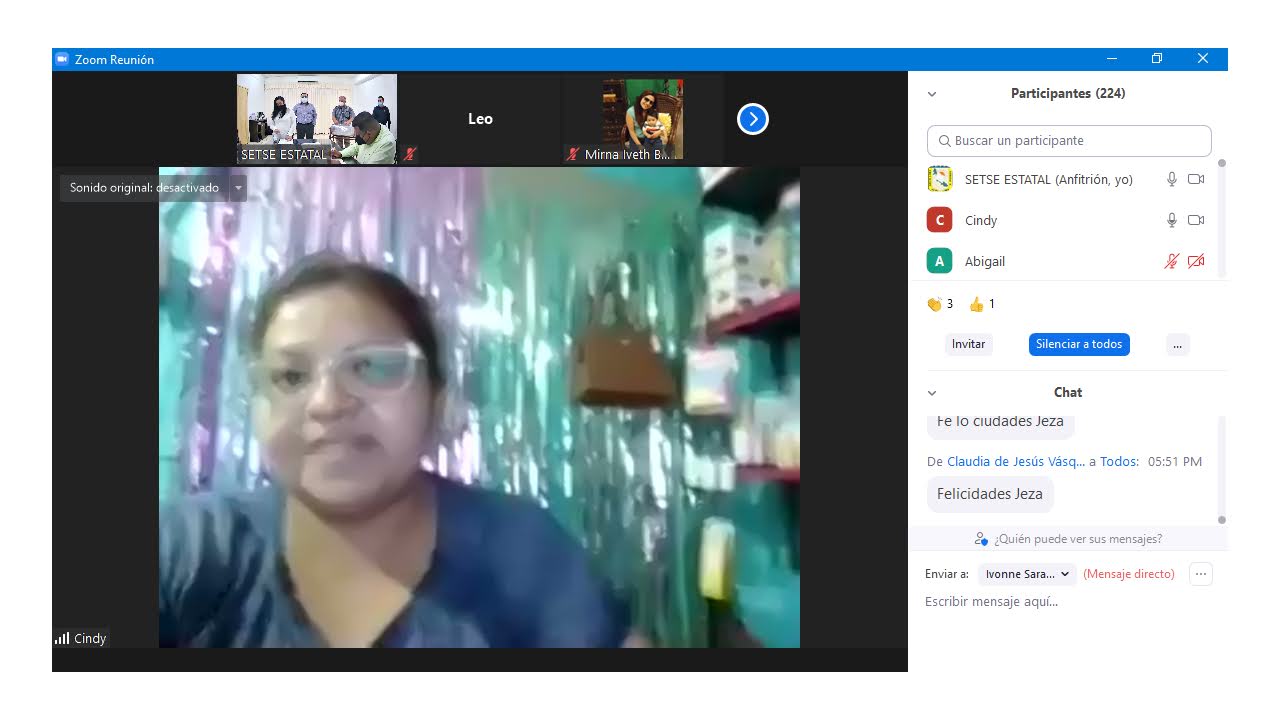
Task: Click SETSE ESTATAL avatar in participants list
Action: coord(939,179)
